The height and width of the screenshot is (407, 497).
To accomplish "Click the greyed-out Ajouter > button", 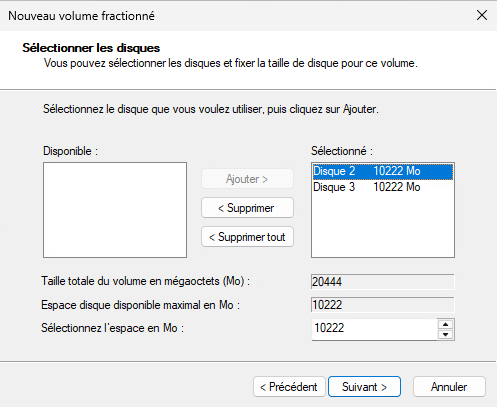I will click(x=247, y=179).
